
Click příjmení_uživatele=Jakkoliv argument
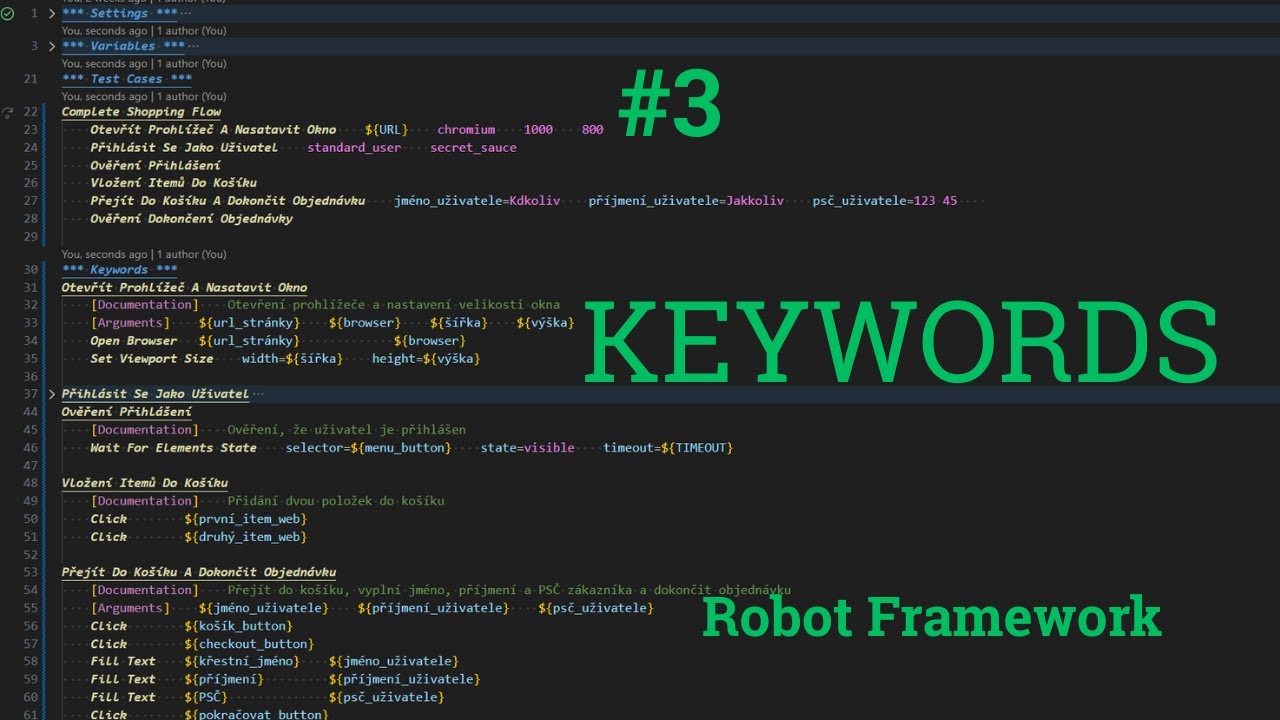(686, 201)
